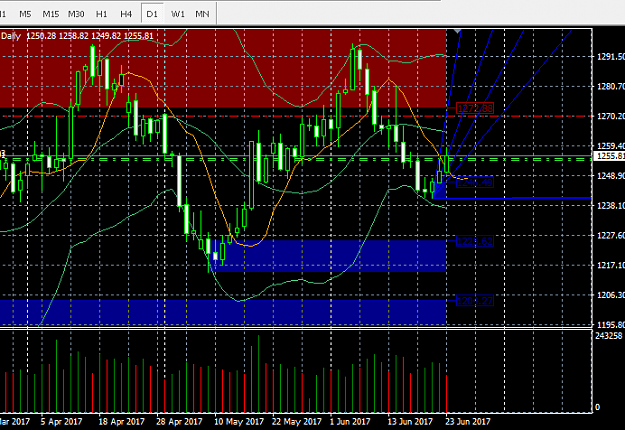Click 1227.60 on the price scale

(x=611, y=235)
